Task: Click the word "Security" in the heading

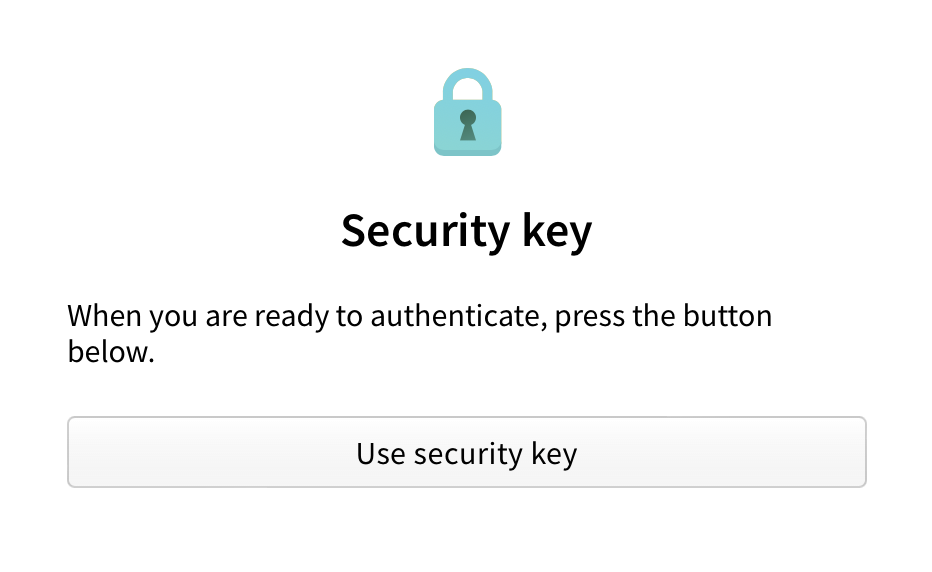Action: [x=426, y=232]
